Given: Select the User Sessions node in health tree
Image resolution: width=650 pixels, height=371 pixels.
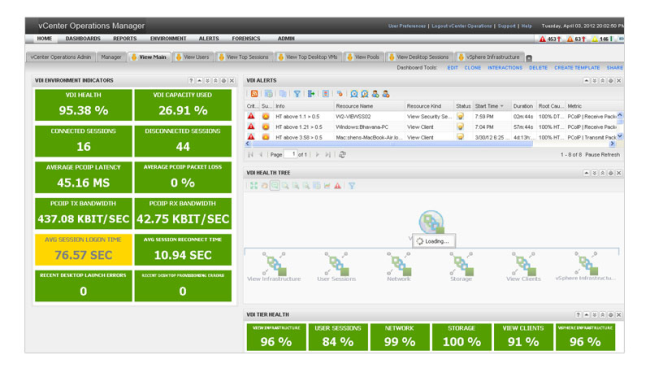Looking at the screenshot, I should pyautogui.click(x=337, y=267).
